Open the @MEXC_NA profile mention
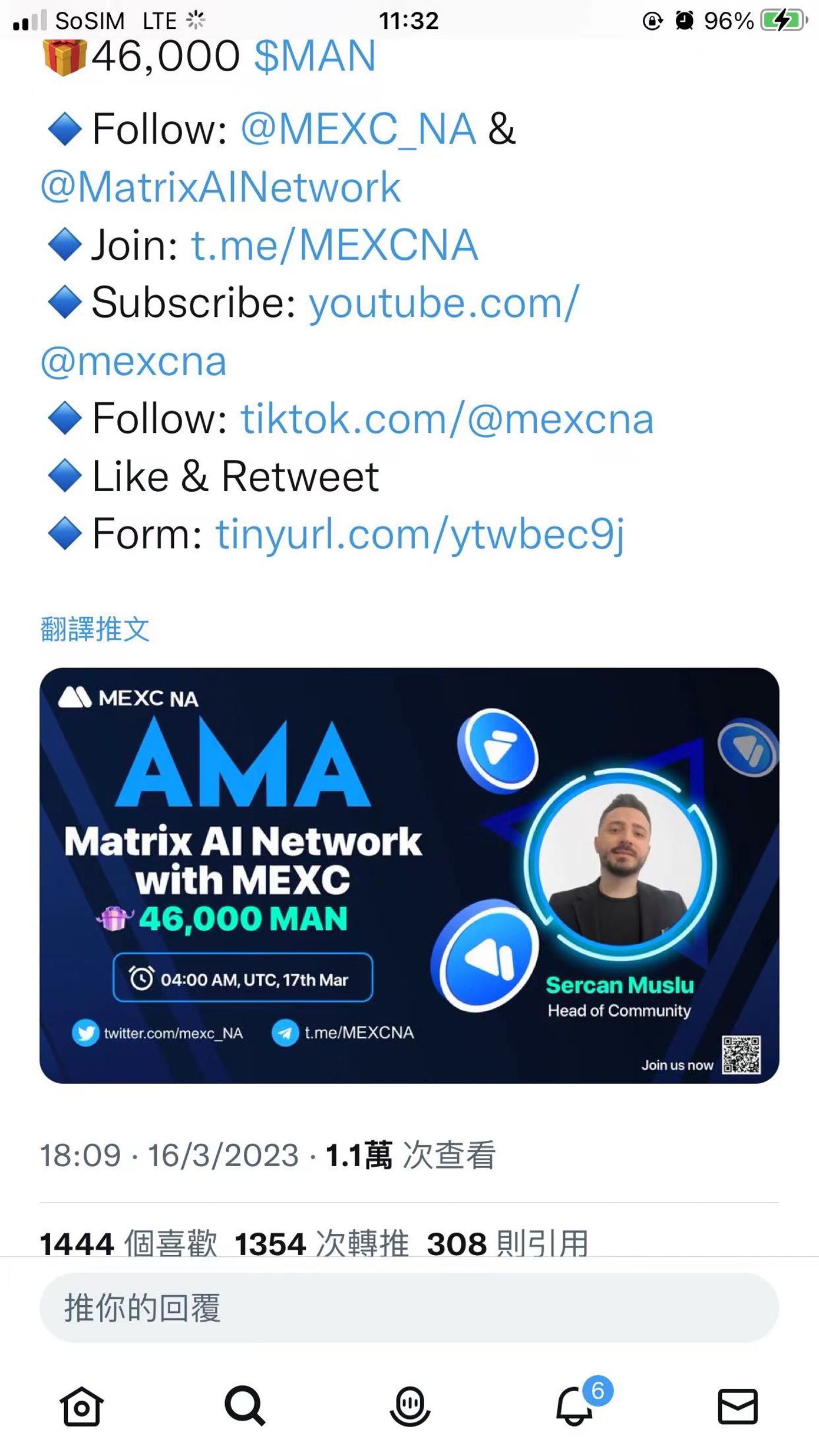The width and height of the screenshot is (819, 1456). [x=358, y=128]
